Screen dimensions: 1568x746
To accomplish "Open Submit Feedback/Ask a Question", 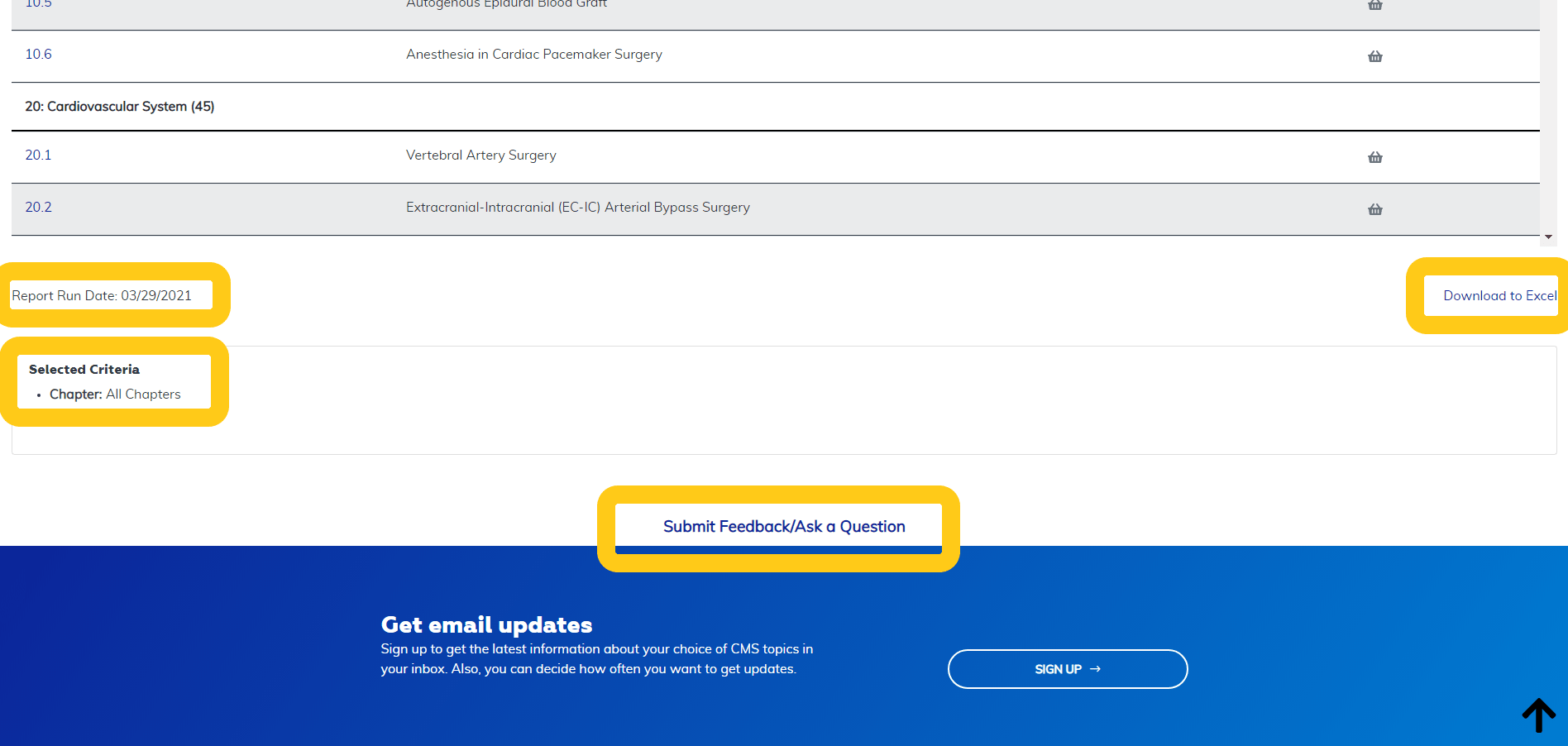I will (783, 527).
